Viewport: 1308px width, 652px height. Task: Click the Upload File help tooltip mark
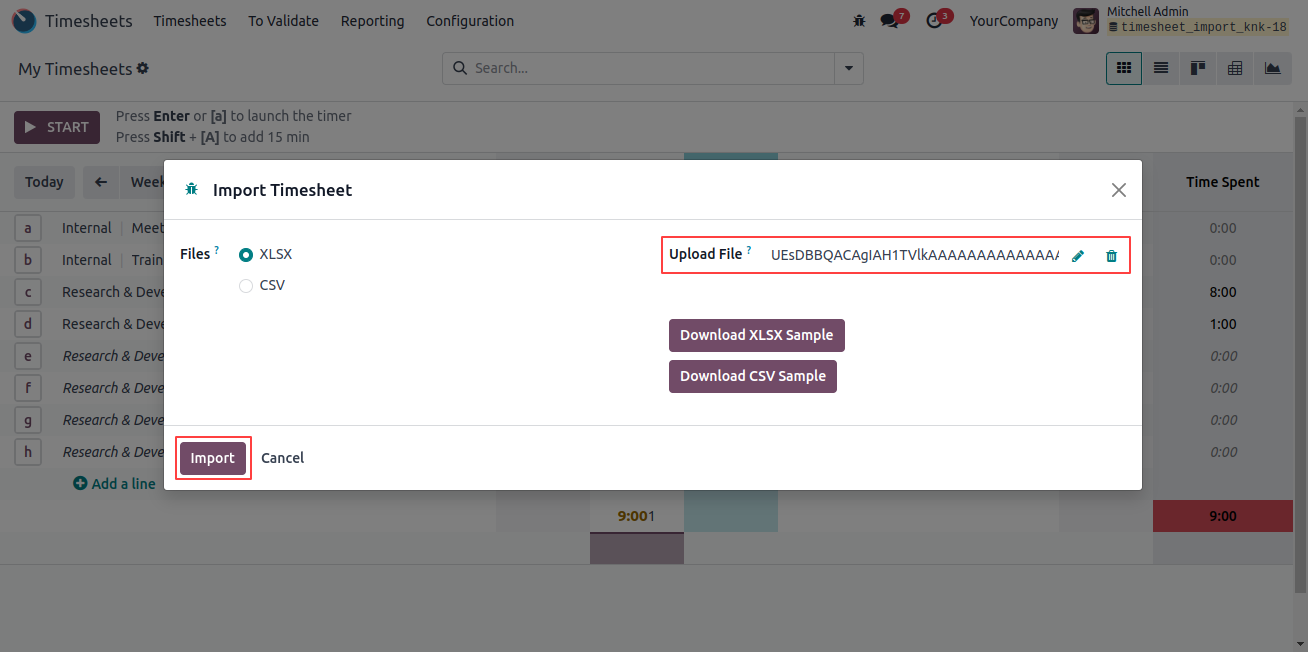[749, 250]
